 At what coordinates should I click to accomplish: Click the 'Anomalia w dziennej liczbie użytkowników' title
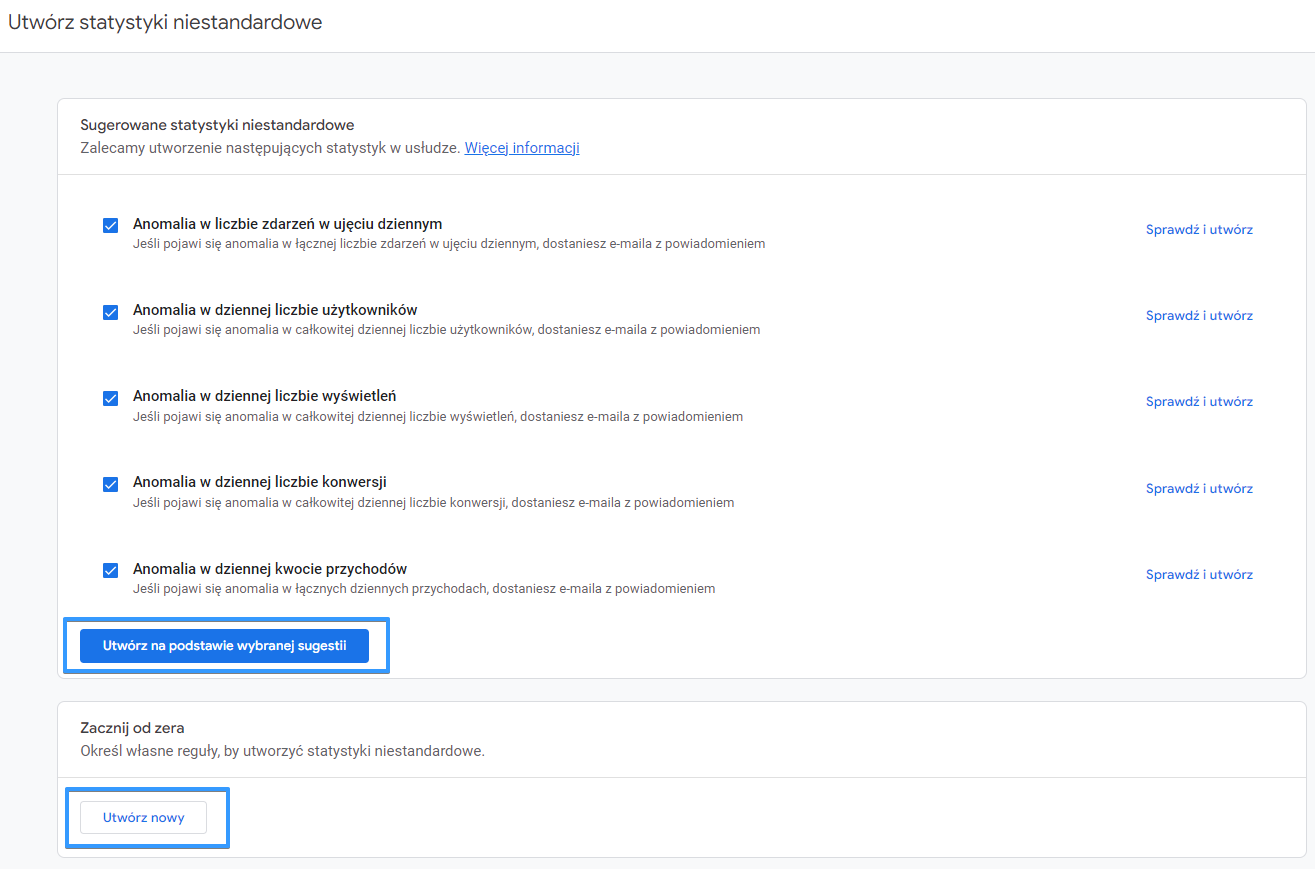tap(275, 309)
